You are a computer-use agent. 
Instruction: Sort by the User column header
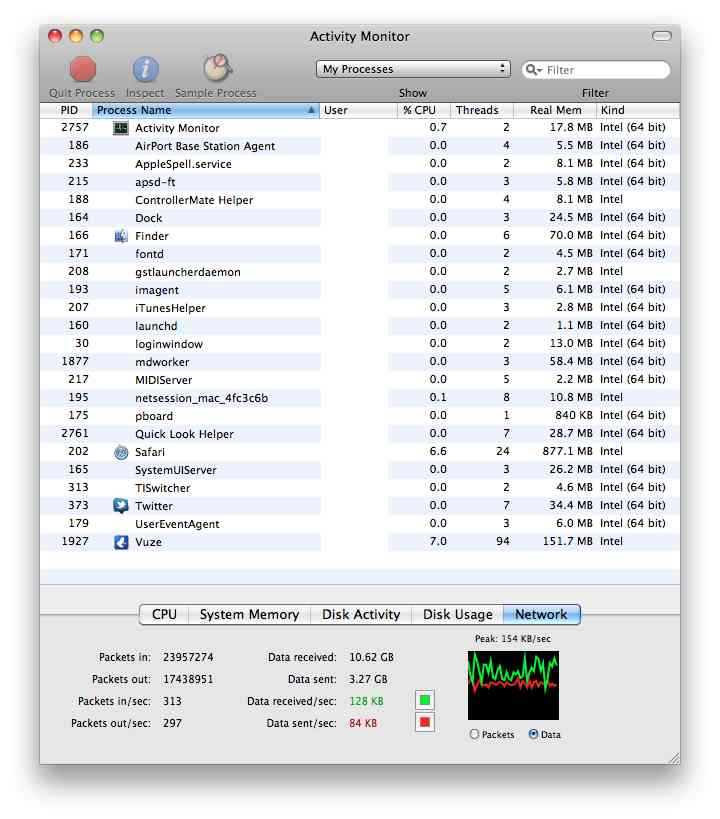(358, 110)
